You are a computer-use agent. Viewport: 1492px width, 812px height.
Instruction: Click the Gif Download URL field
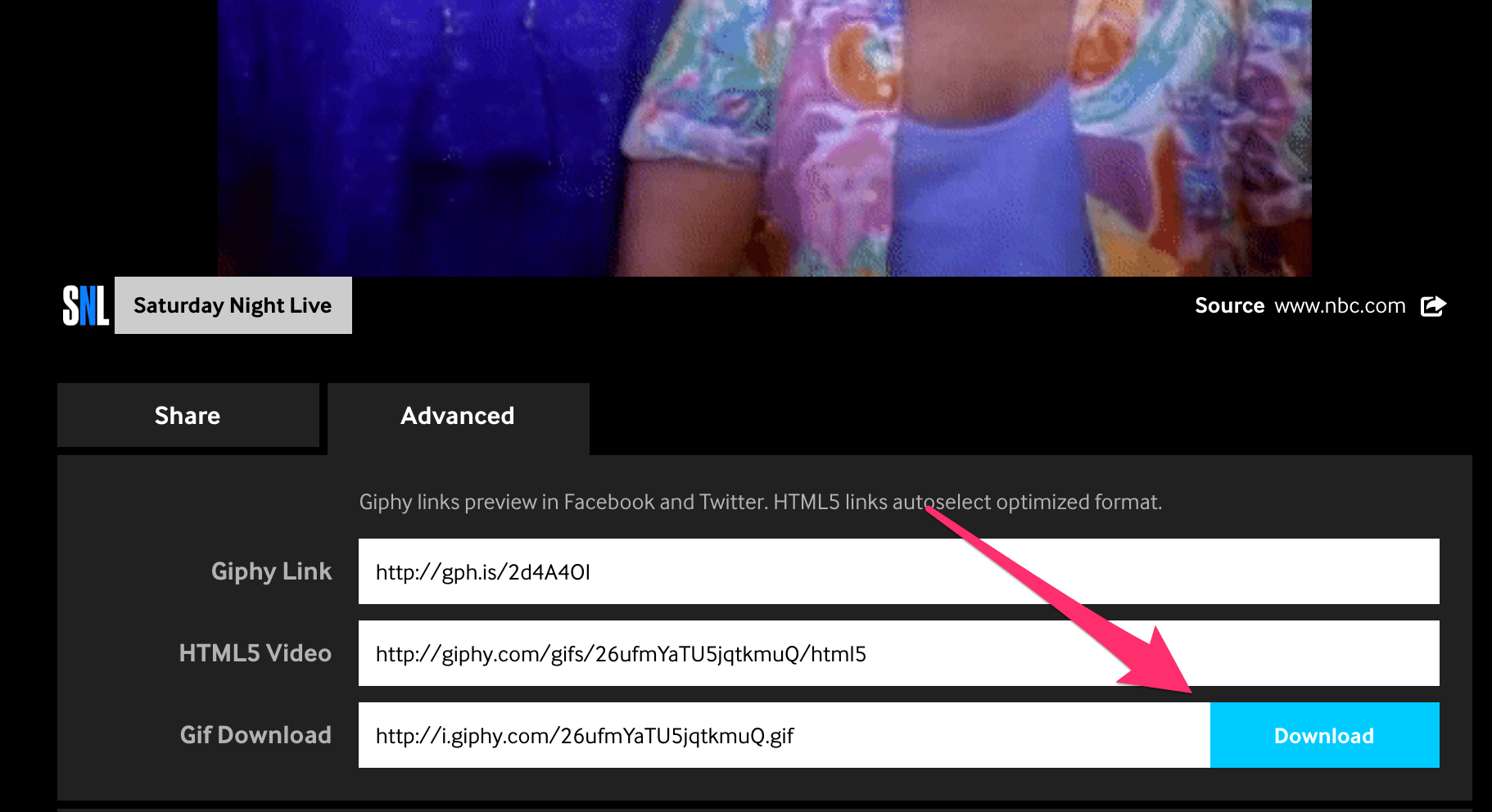point(784,735)
